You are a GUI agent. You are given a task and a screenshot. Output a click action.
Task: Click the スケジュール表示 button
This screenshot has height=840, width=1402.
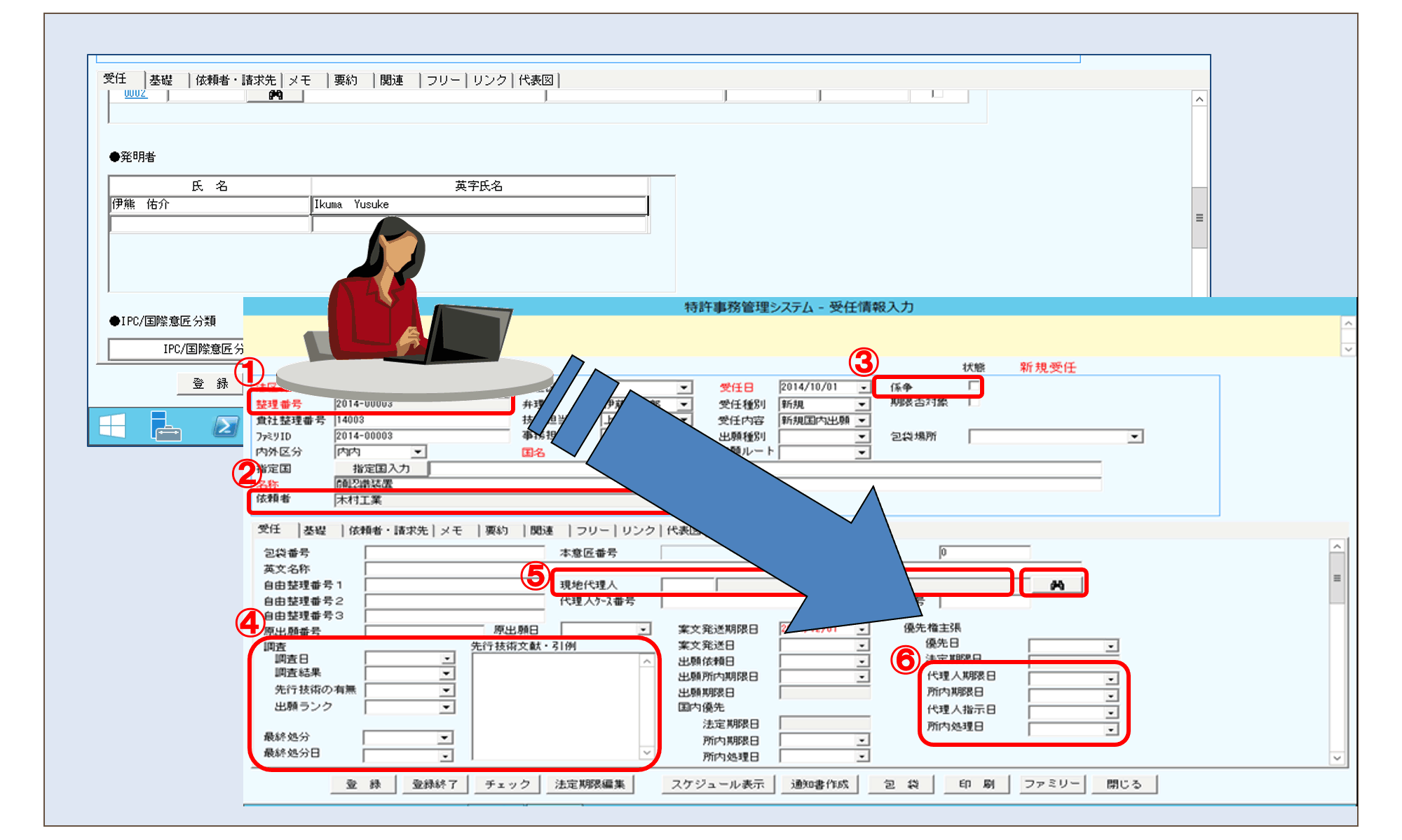[717, 784]
